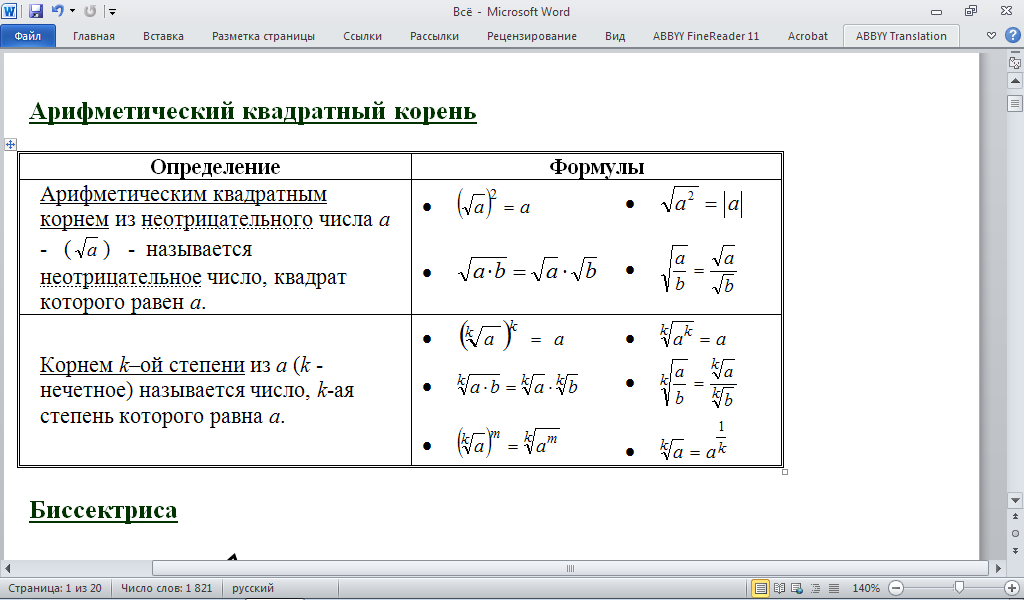The height and width of the screenshot is (600, 1024).
Task: Click the ruler toggle icon above scrollbar
Action: pos(1015,63)
